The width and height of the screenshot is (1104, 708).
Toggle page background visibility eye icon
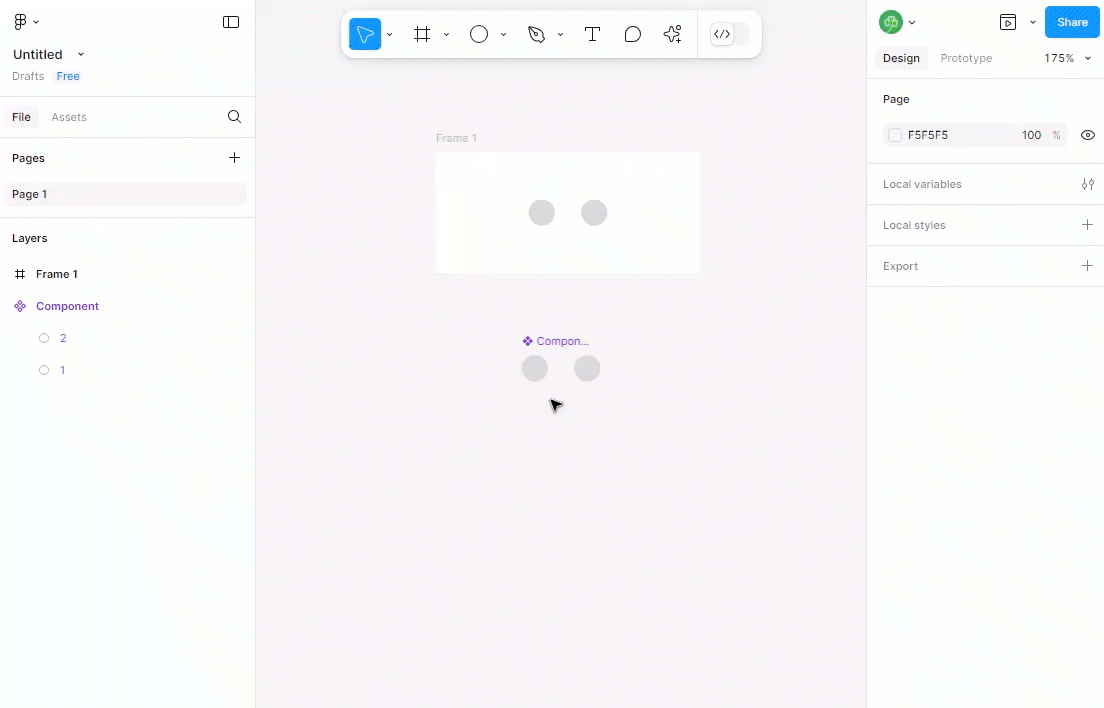click(x=1088, y=135)
